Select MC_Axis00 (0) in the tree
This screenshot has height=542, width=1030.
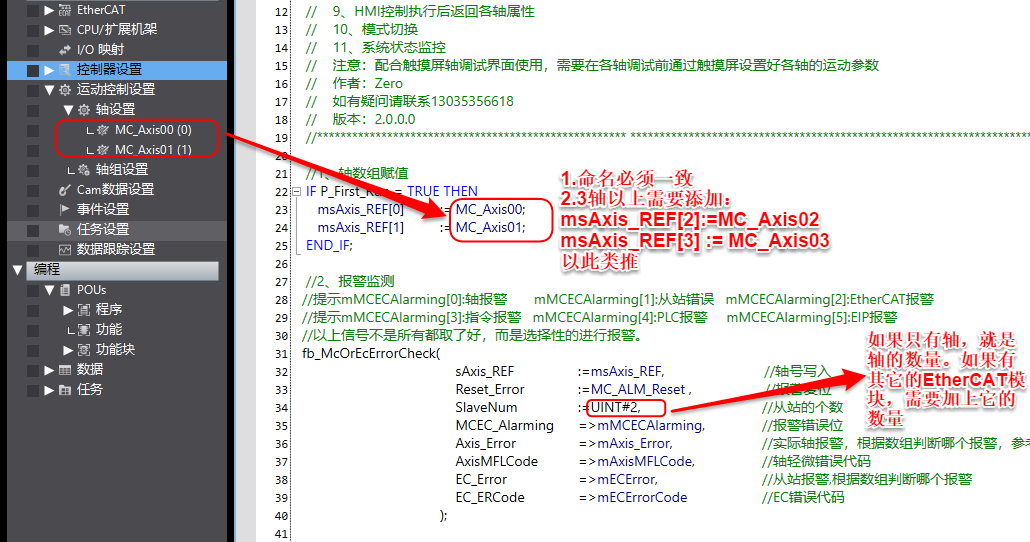point(152,130)
